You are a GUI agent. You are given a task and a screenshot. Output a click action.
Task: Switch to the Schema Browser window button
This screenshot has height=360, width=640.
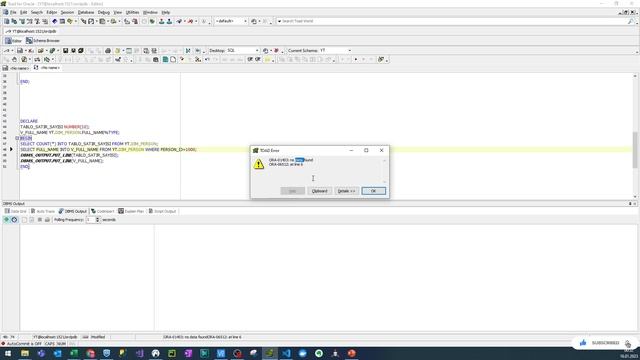tap(43, 41)
